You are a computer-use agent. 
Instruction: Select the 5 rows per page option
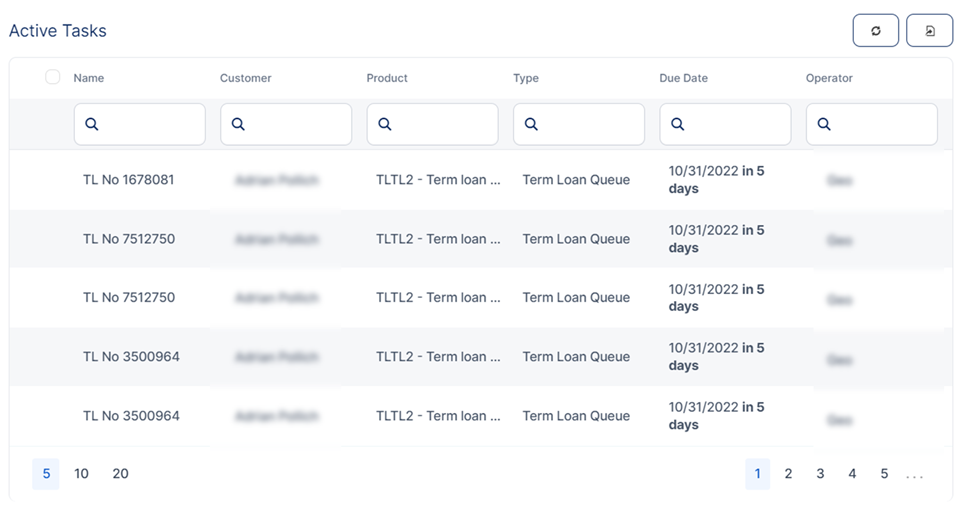point(45,474)
